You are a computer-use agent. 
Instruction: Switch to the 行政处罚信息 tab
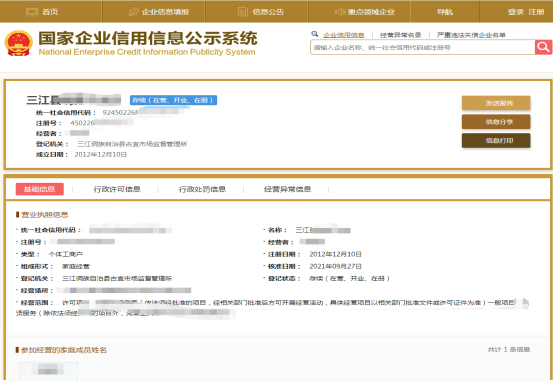[202, 189]
